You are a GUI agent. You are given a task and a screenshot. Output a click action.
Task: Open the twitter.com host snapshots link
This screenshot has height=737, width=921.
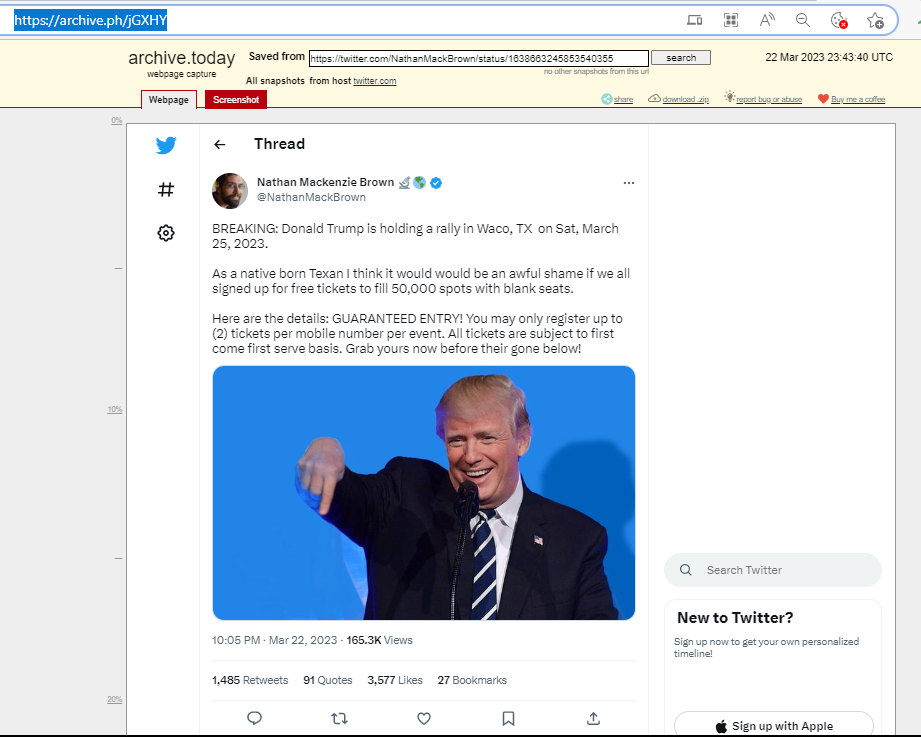point(375,81)
